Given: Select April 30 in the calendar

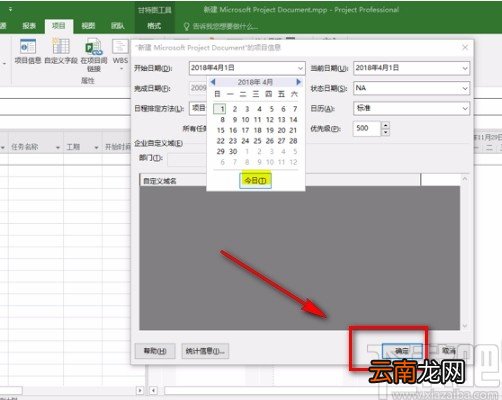Looking at the screenshot, I should [x=233, y=151].
